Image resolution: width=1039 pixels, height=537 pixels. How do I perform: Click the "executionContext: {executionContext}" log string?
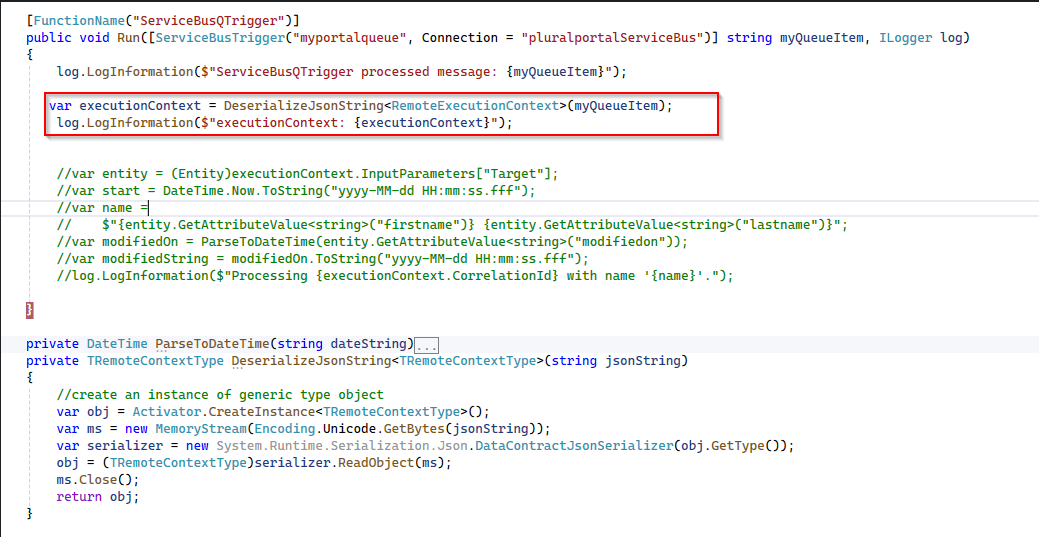click(351, 123)
